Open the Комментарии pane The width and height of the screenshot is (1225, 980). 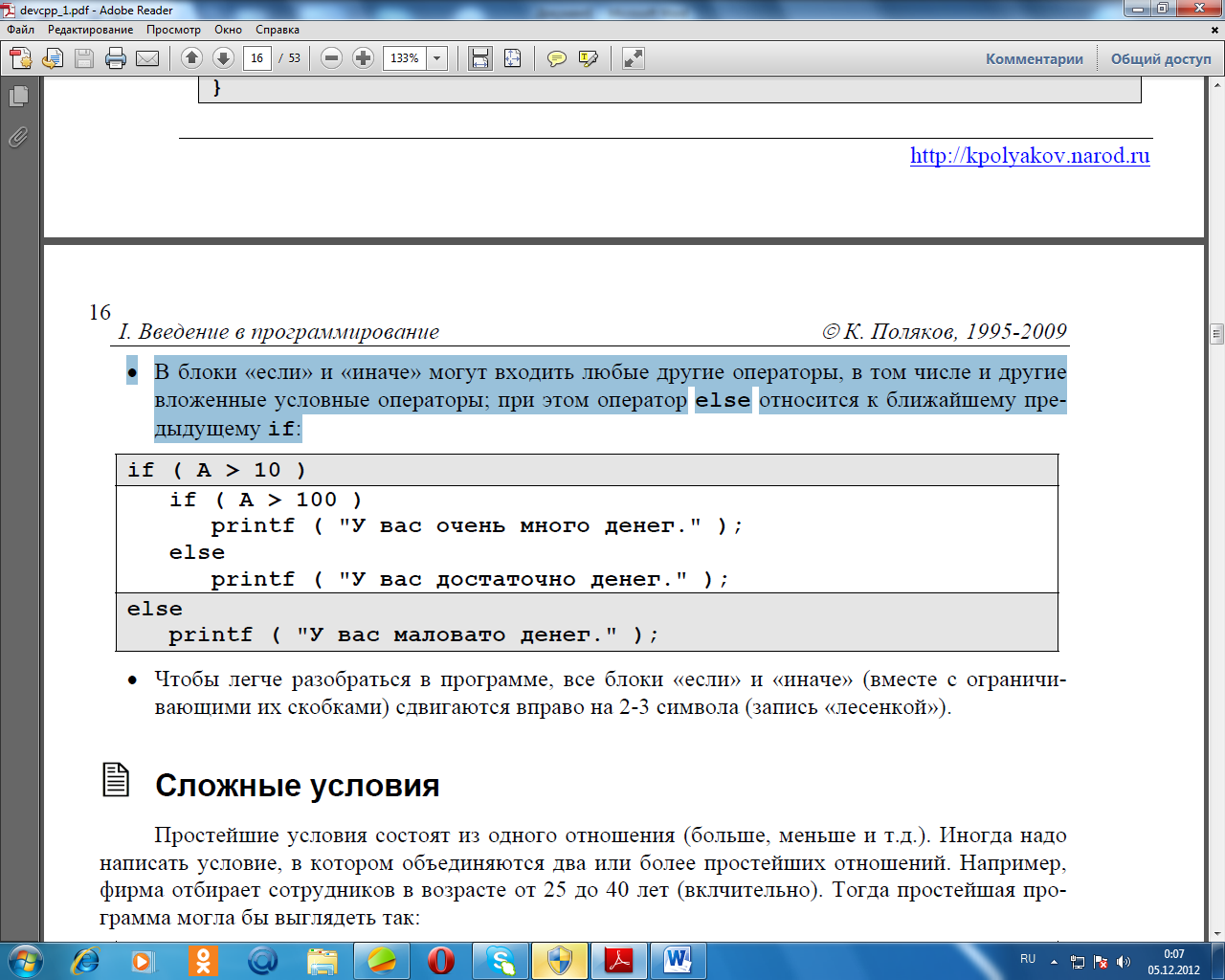pos(1035,58)
